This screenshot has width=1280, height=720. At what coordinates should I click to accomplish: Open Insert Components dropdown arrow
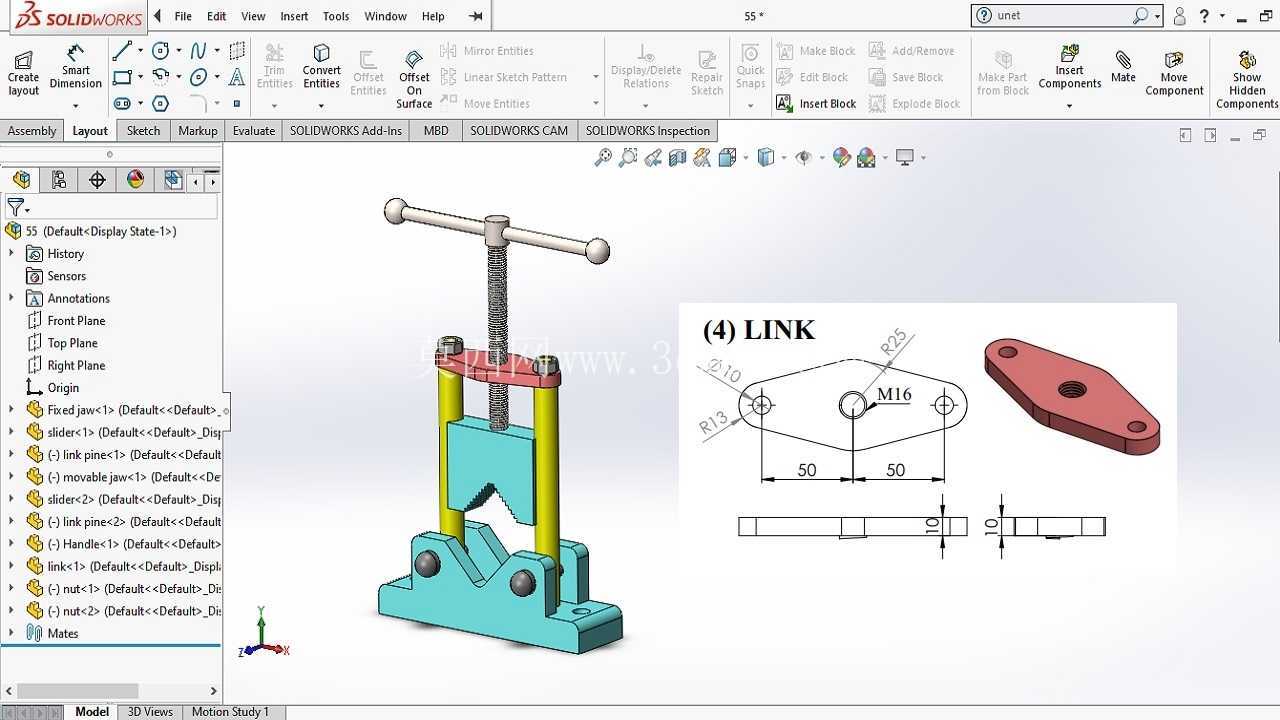click(1069, 105)
